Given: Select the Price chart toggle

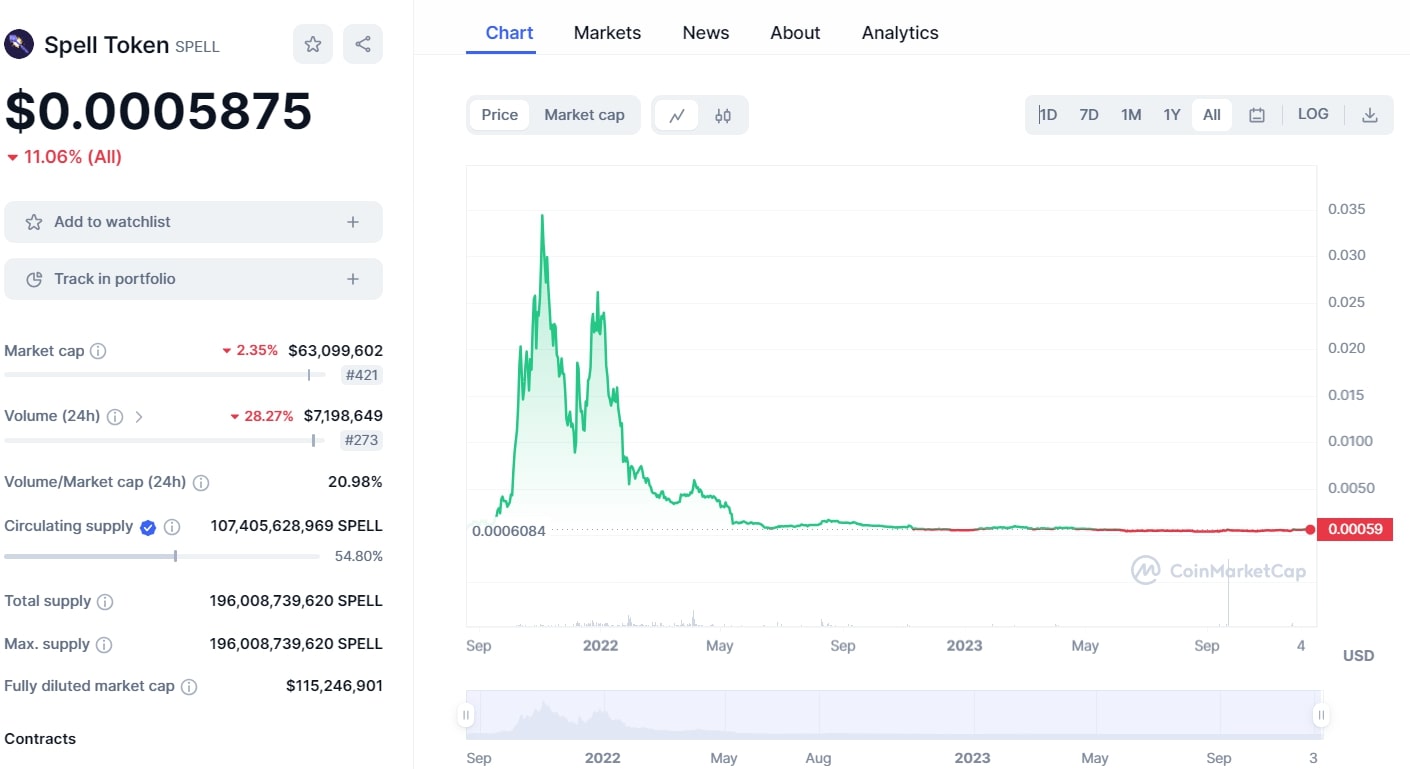Looking at the screenshot, I should coord(500,115).
